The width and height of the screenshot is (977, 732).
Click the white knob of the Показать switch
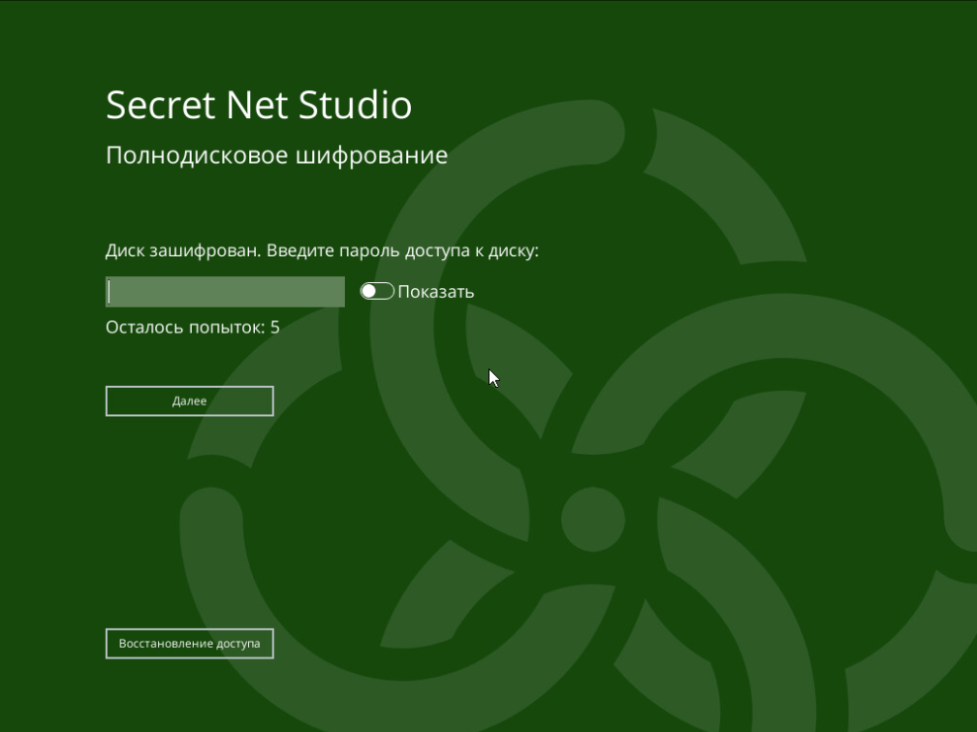click(x=369, y=291)
